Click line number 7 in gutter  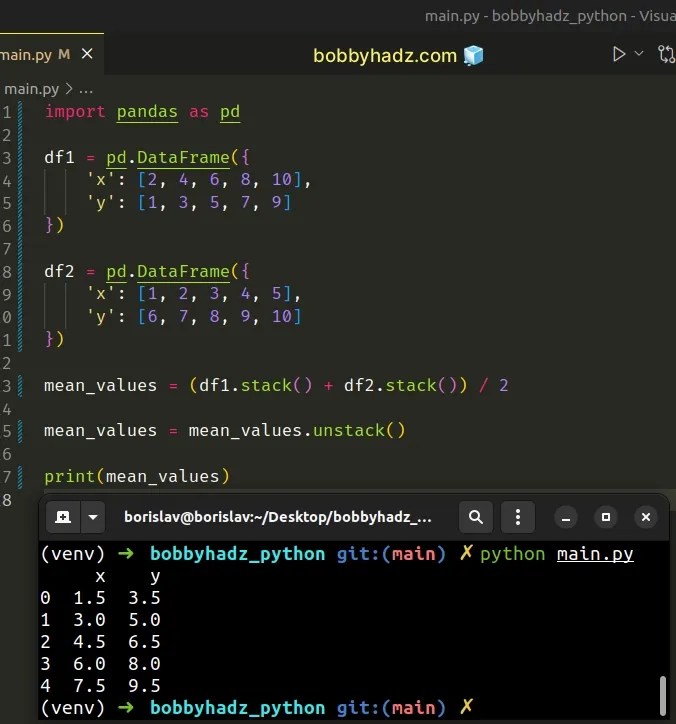point(6,249)
